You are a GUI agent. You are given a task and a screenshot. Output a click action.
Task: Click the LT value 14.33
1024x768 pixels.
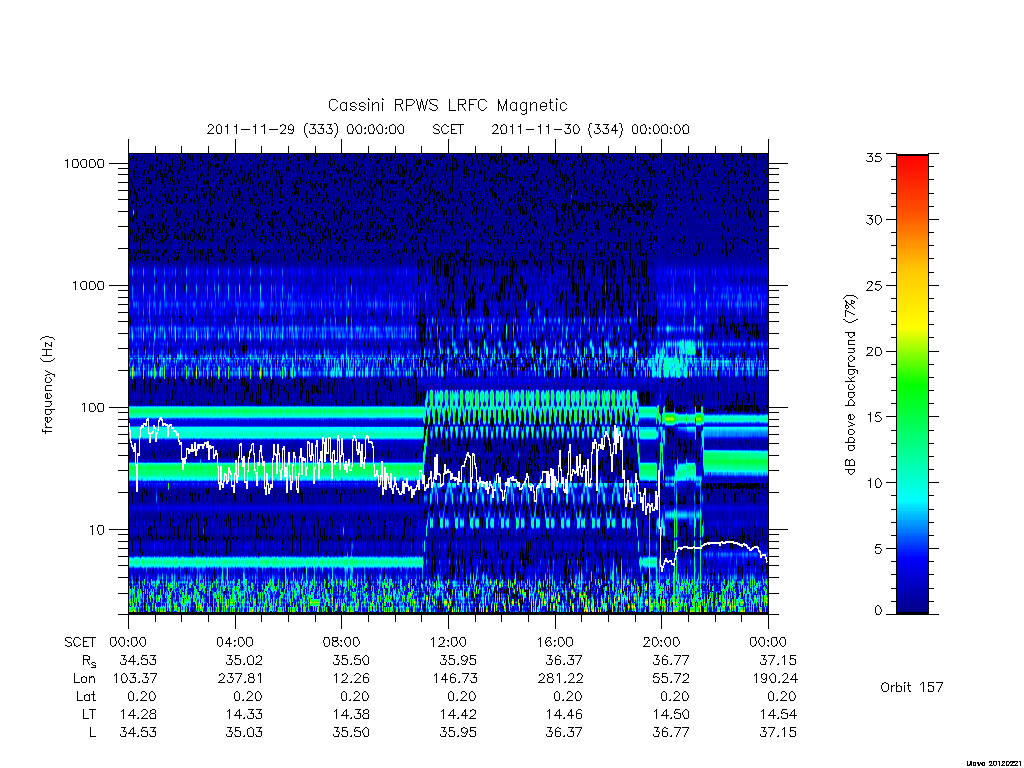coord(244,715)
